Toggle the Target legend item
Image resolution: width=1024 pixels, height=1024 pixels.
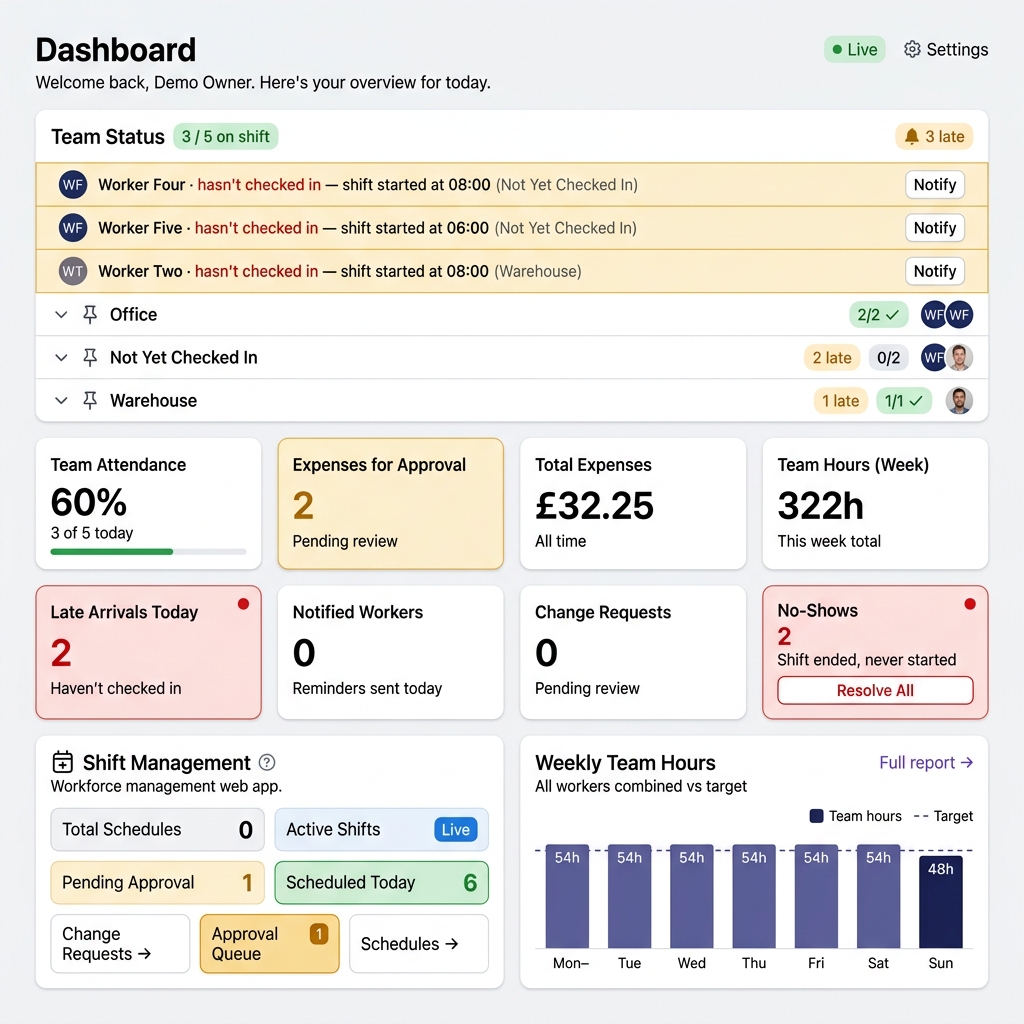[x=941, y=816]
